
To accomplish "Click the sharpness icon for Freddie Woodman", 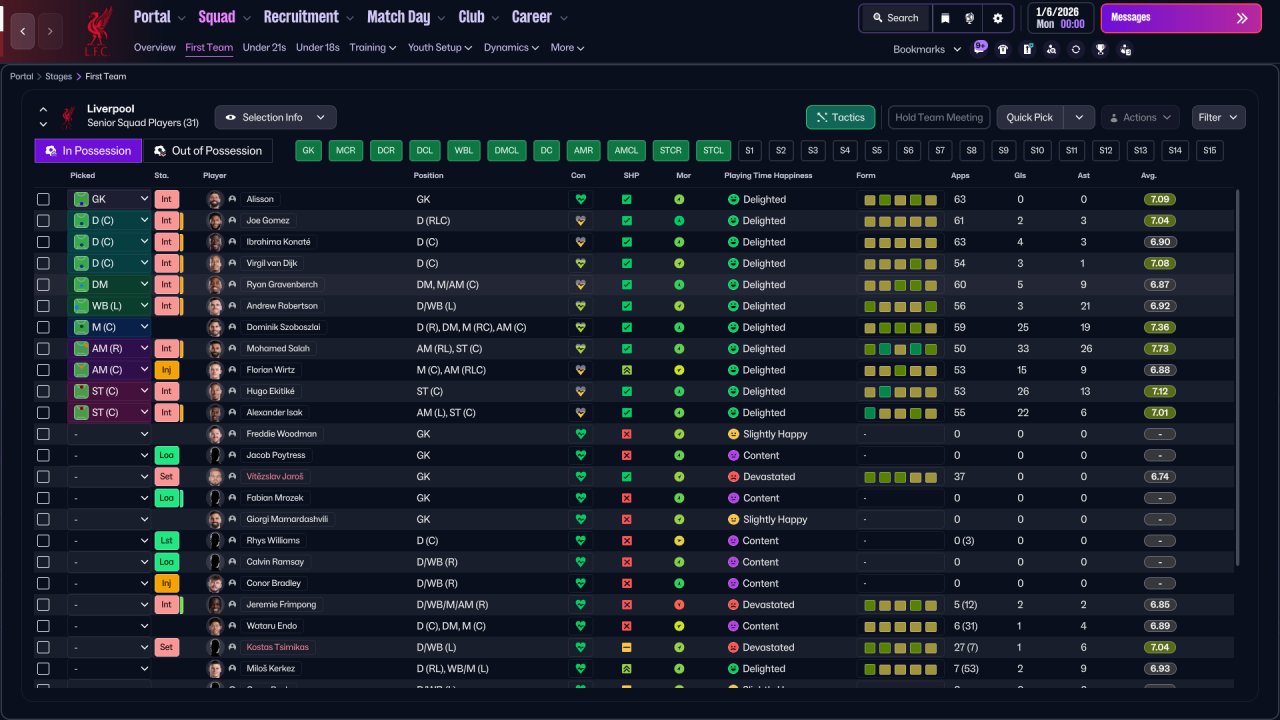I will pyautogui.click(x=627, y=434).
